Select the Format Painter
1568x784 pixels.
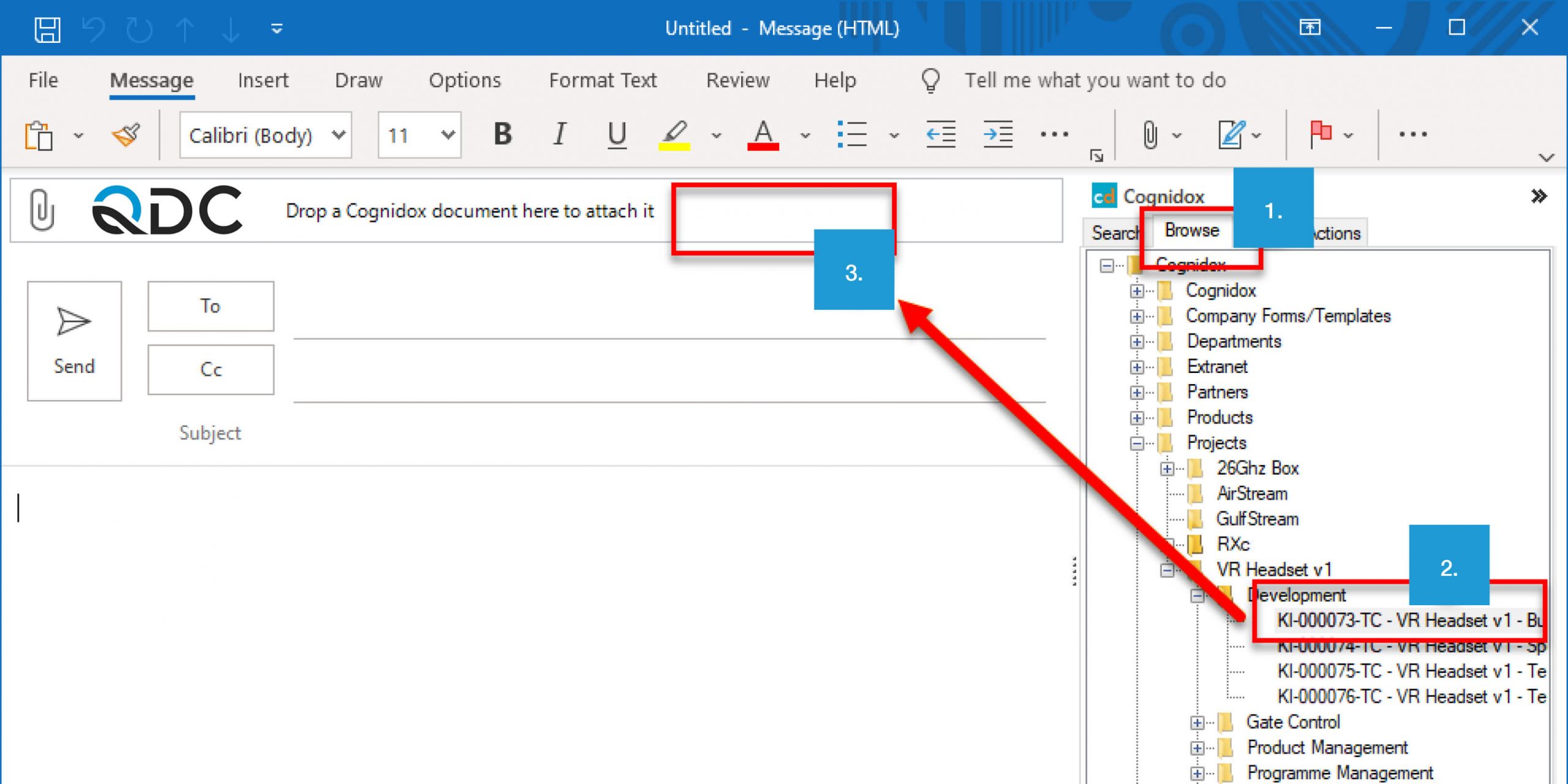tap(124, 135)
